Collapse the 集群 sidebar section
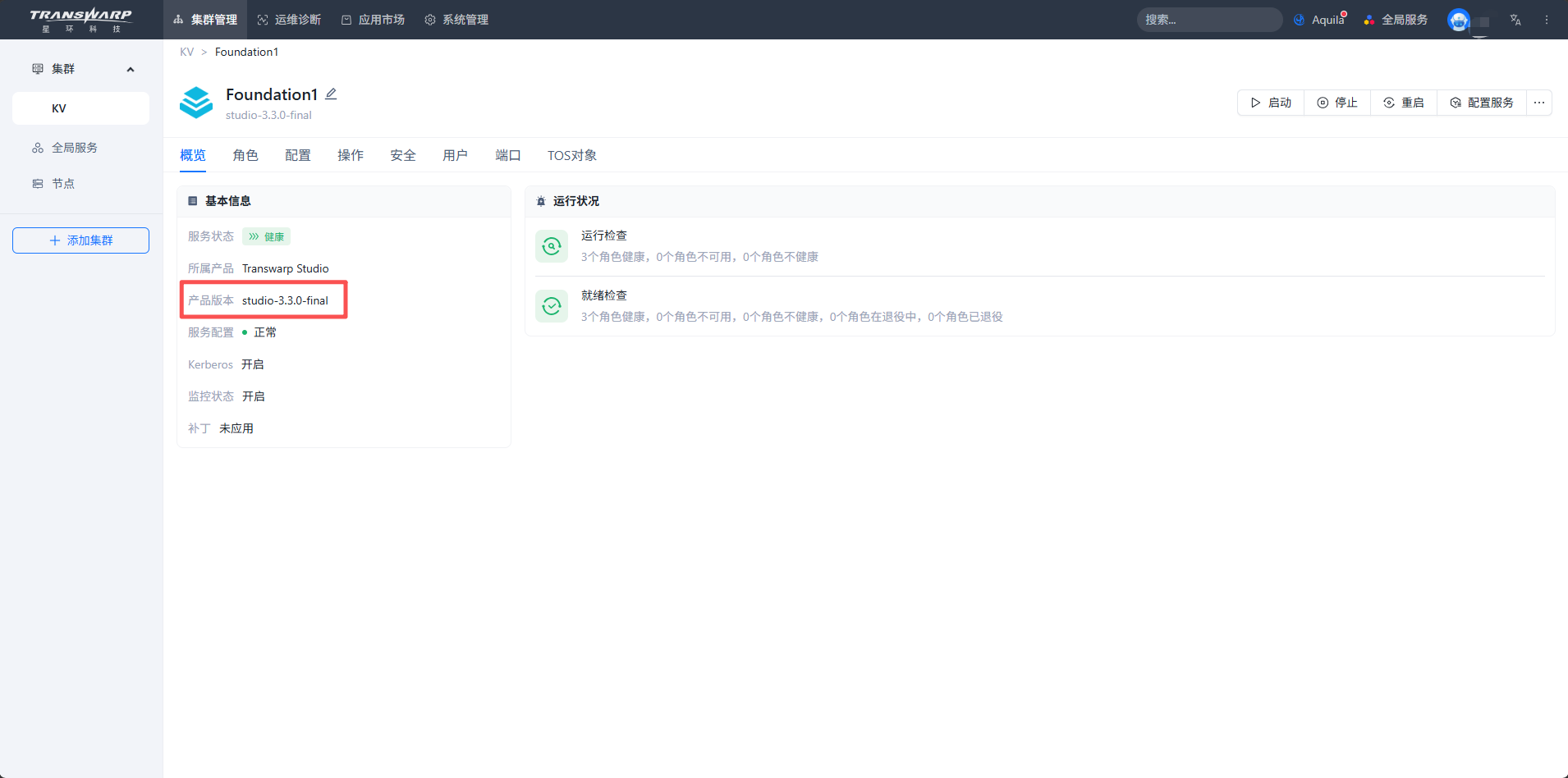Screen dimensions: 1568x778 (x=131, y=70)
